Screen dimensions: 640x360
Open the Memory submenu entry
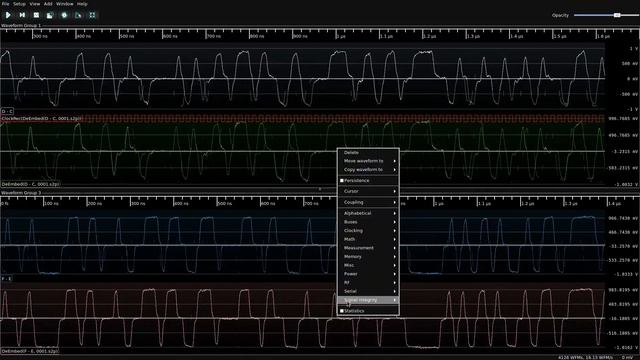pyautogui.click(x=368, y=257)
